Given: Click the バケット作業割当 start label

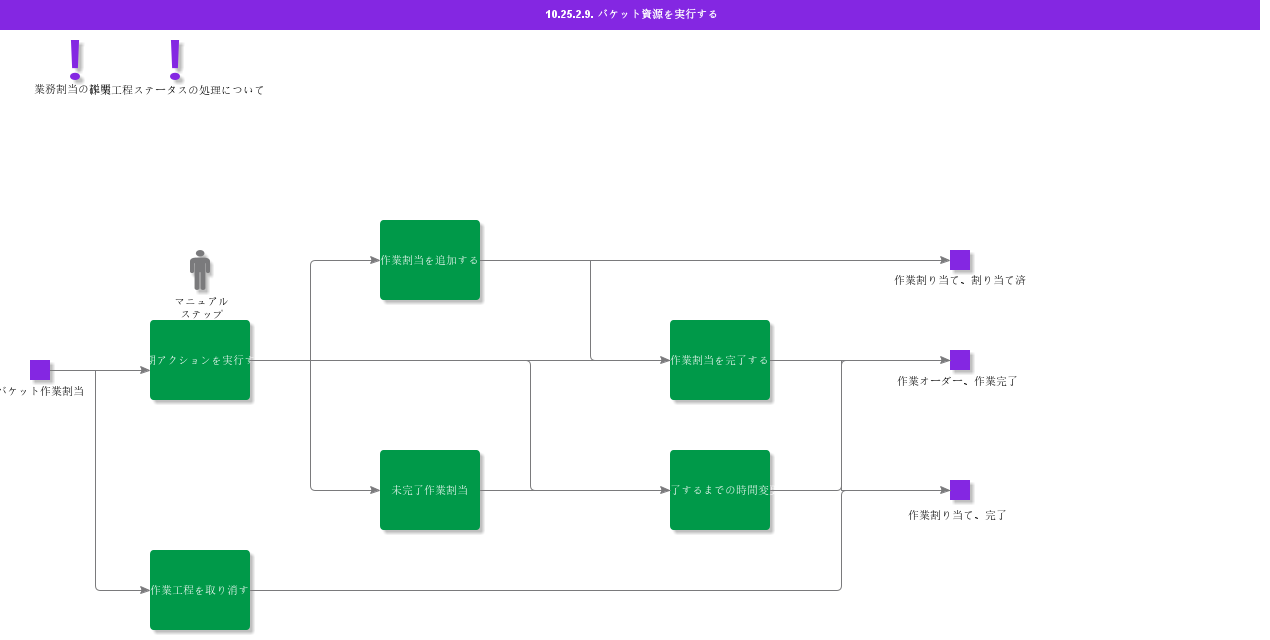Looking at the screenshot, I should 42,391.
